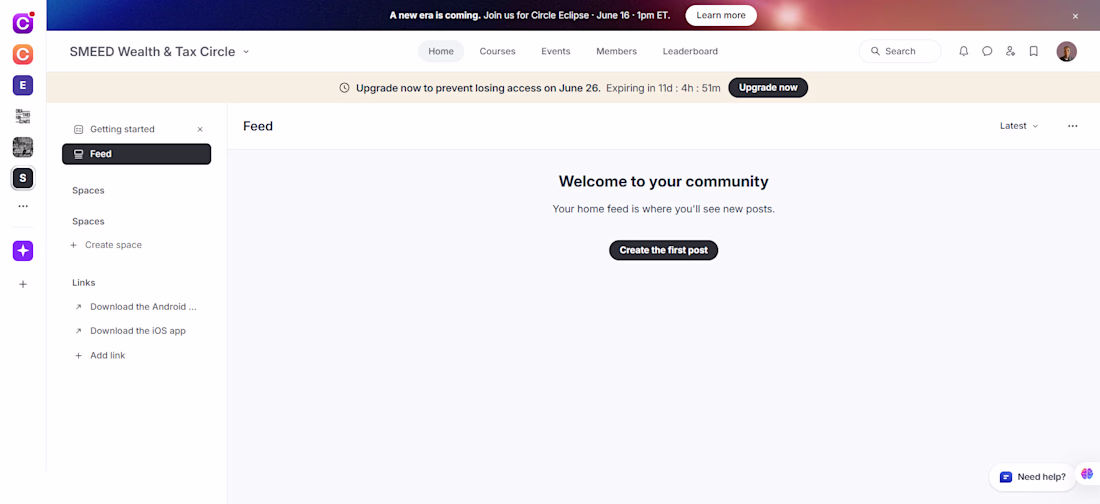1100x504 pixels.
Task: Click Create space in sidebar
Action: (x=106, y=245)
